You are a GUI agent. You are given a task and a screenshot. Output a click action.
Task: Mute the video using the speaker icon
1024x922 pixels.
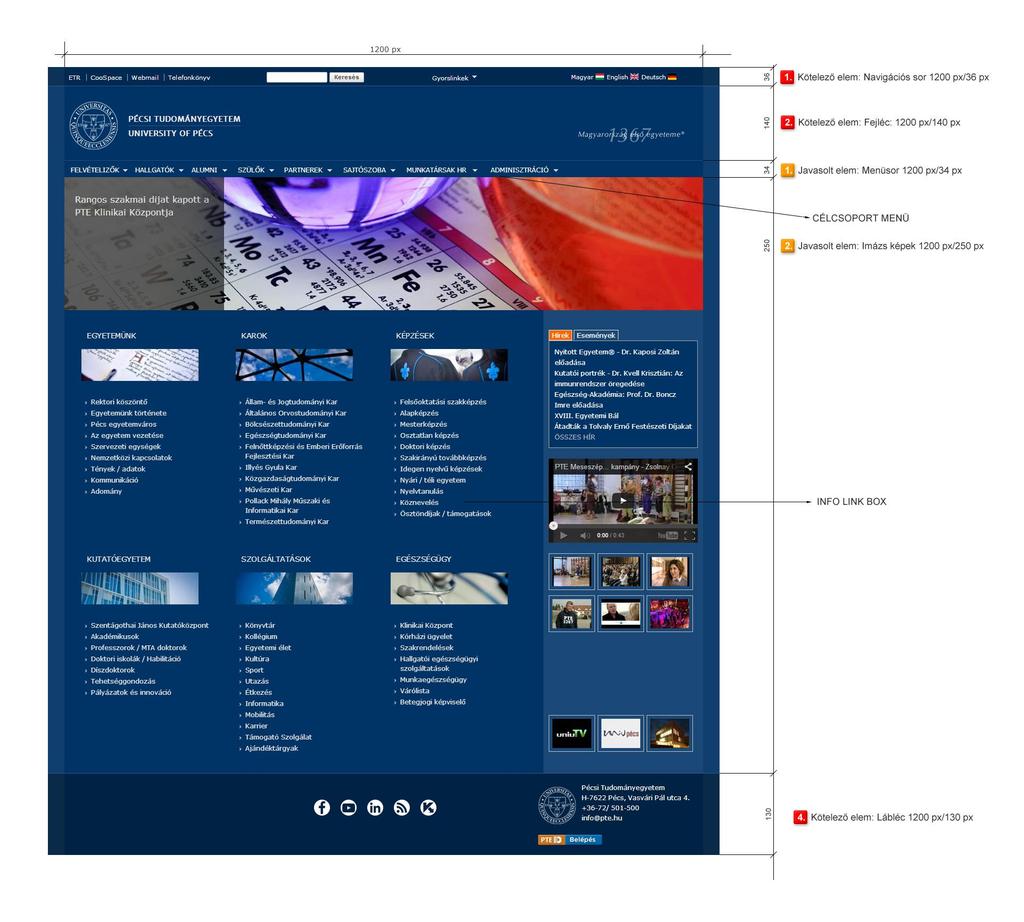click(x=584, y=535)
